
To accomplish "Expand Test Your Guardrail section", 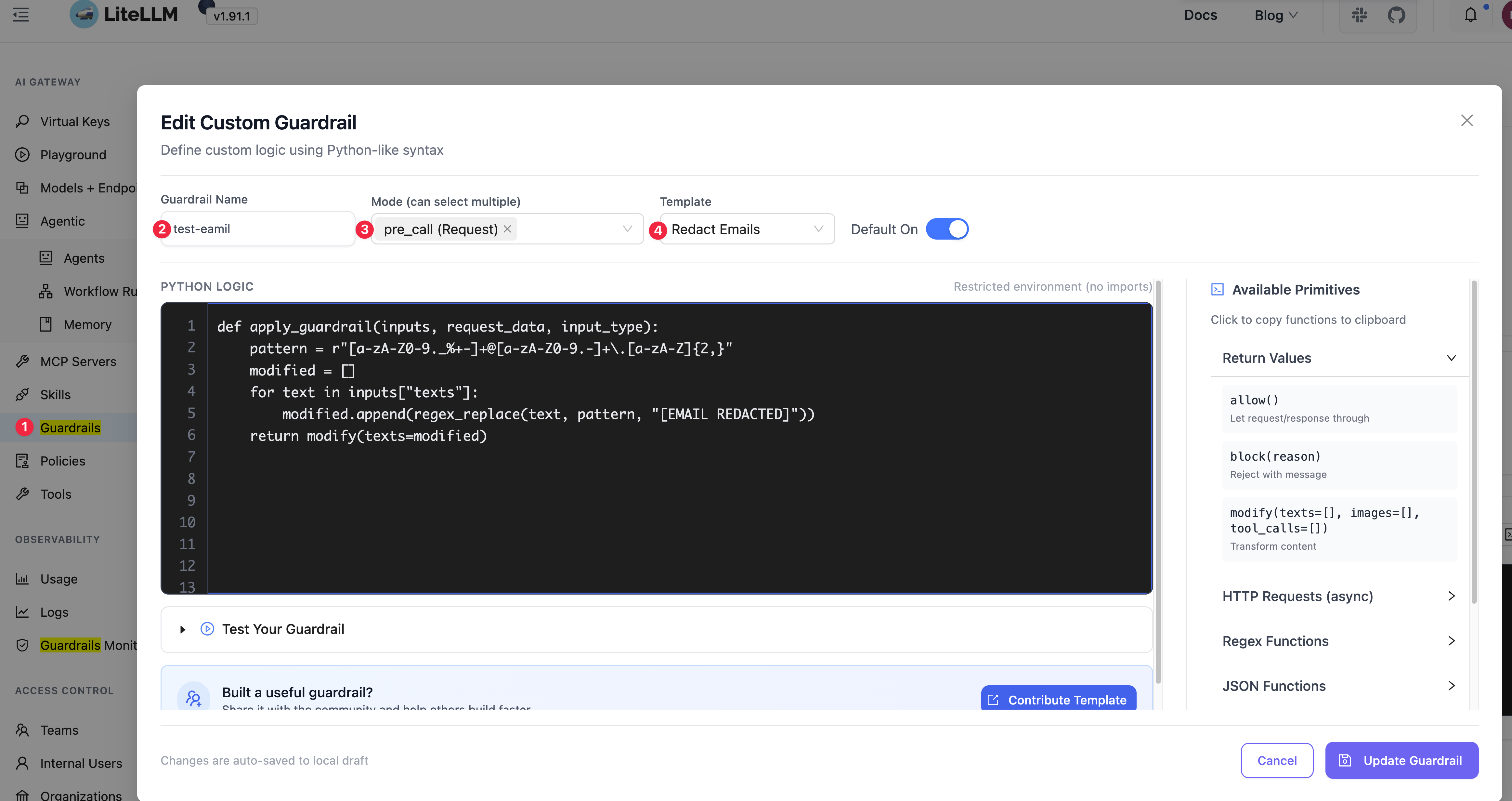I will click(656, 629).
